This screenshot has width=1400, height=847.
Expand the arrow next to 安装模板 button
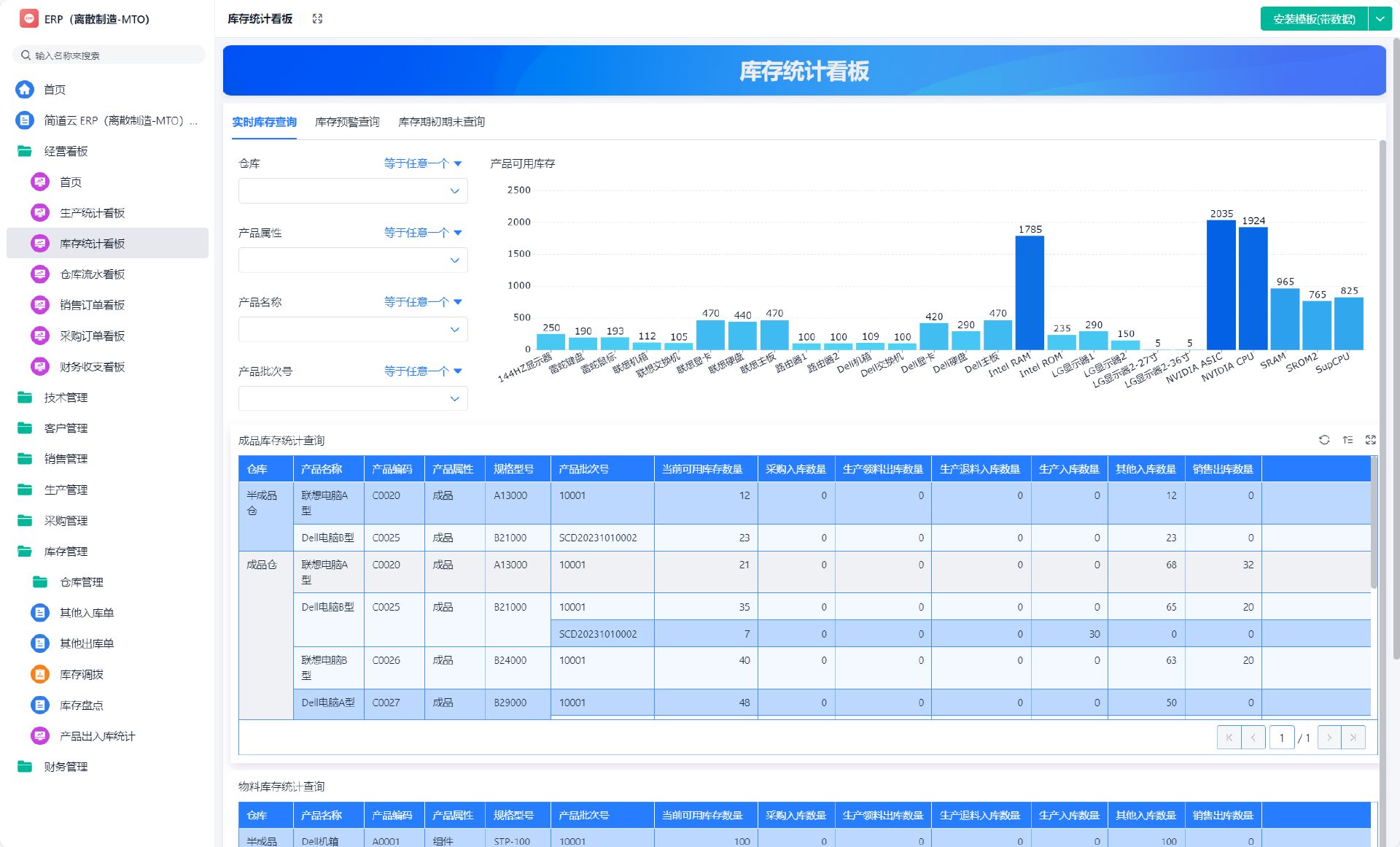[1380, 19]
